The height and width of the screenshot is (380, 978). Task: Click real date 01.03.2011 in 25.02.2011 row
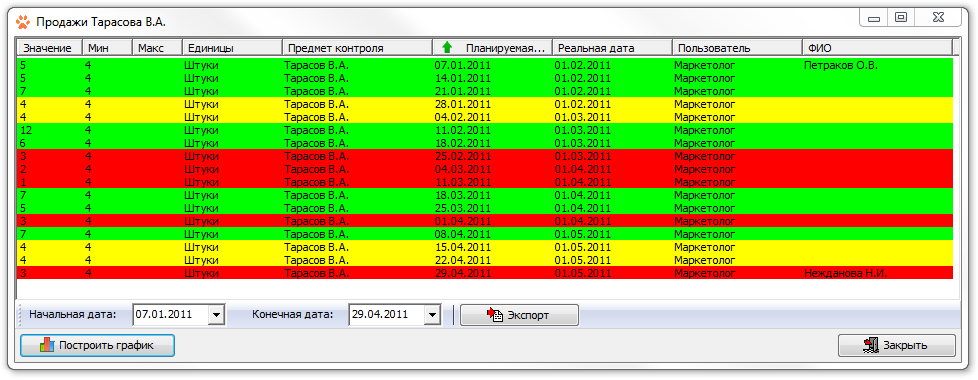(583, 156)
